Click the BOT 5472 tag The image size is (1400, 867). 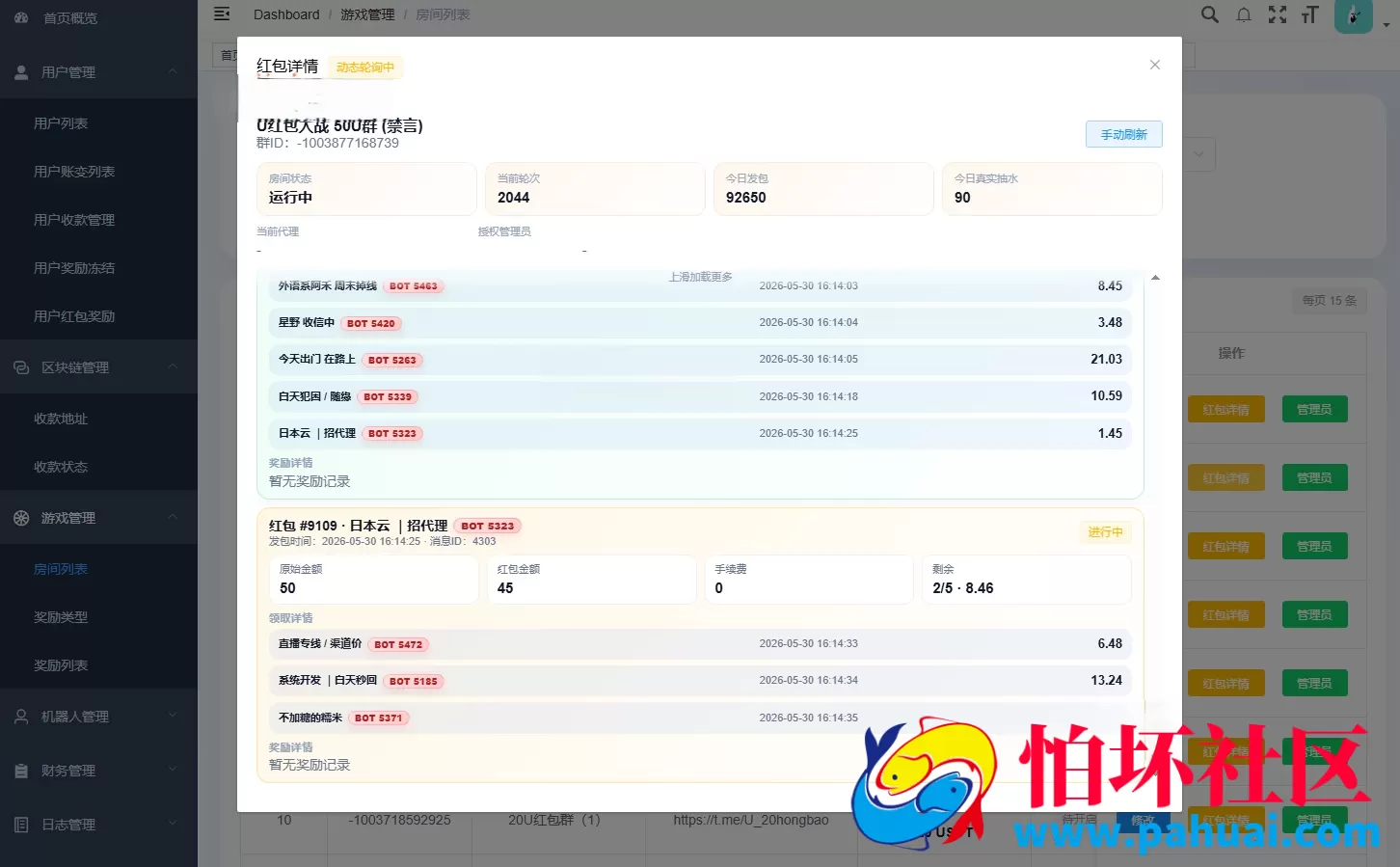pos(398,645)
